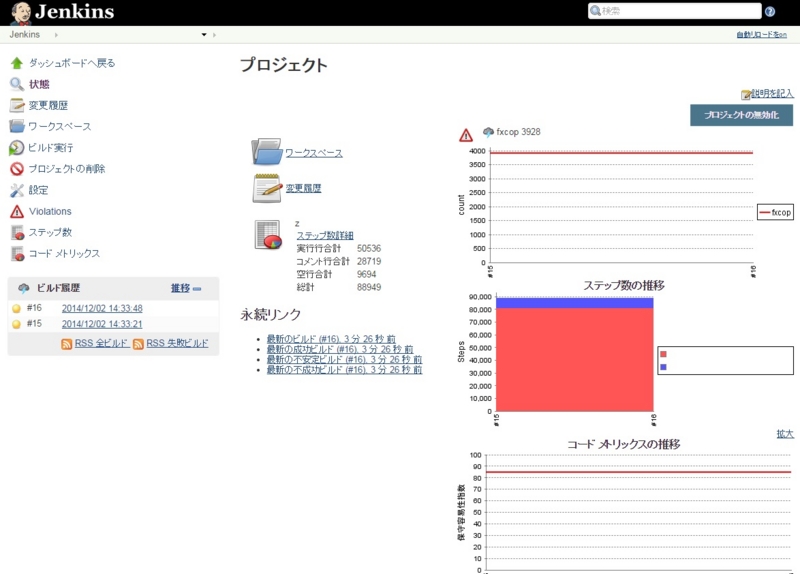Screen dimensions: 800x574
Task: Open the 変更履歴 main link
Action: coord(304,188)
